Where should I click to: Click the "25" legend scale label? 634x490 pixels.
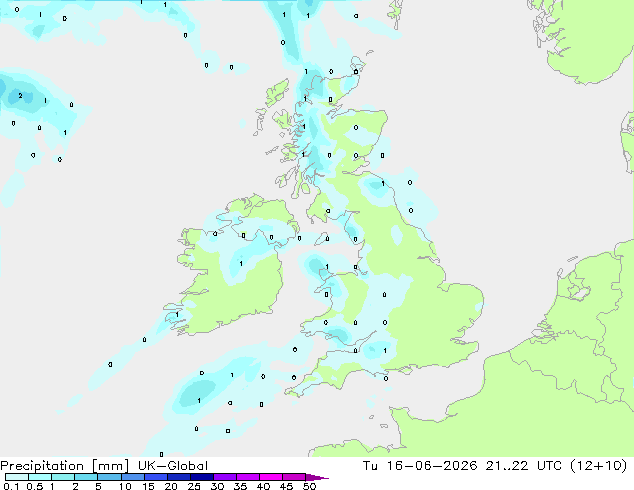(x=194, y=486)
